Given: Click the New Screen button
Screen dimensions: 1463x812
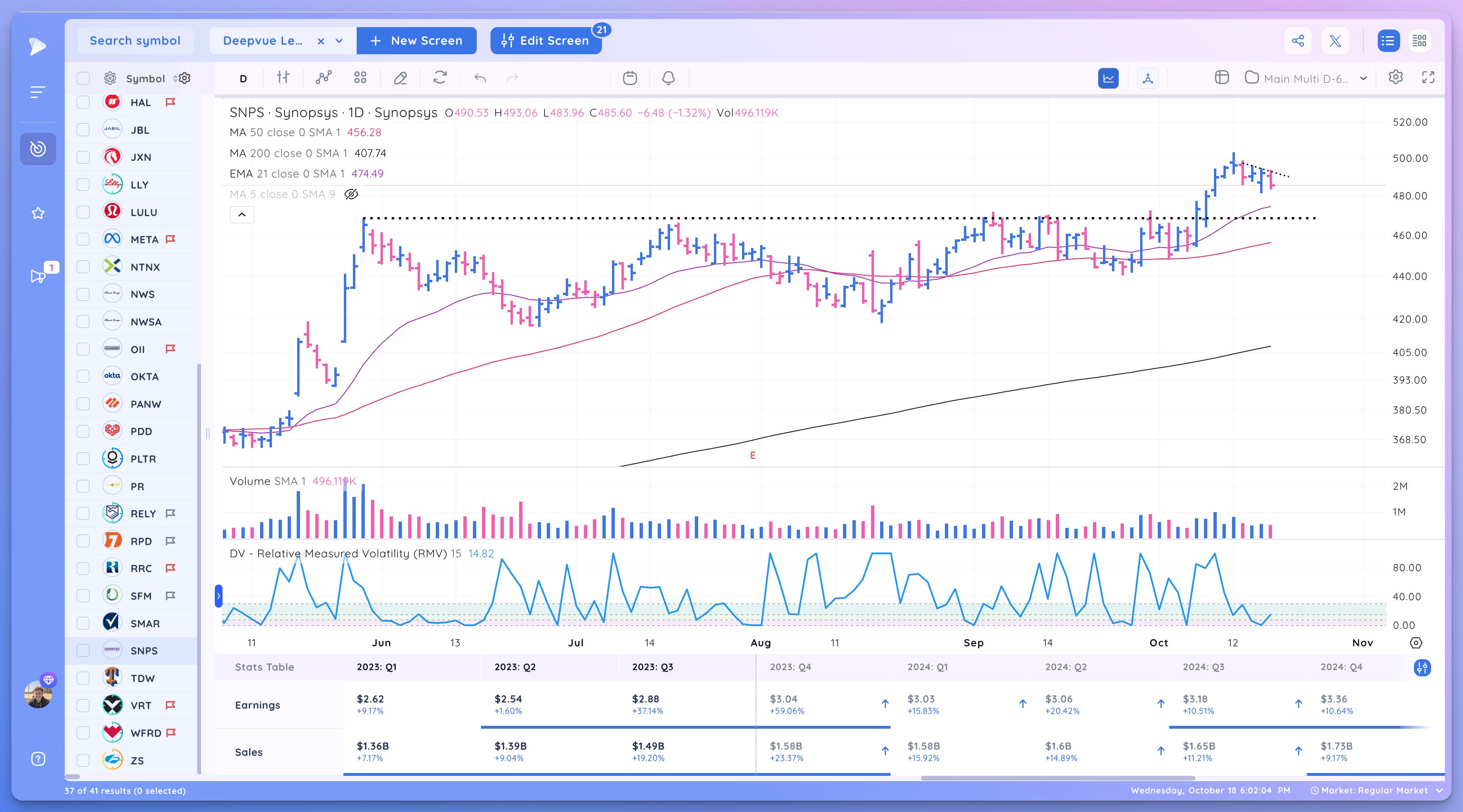Looking at the screenshot, I should click(416, 41).
